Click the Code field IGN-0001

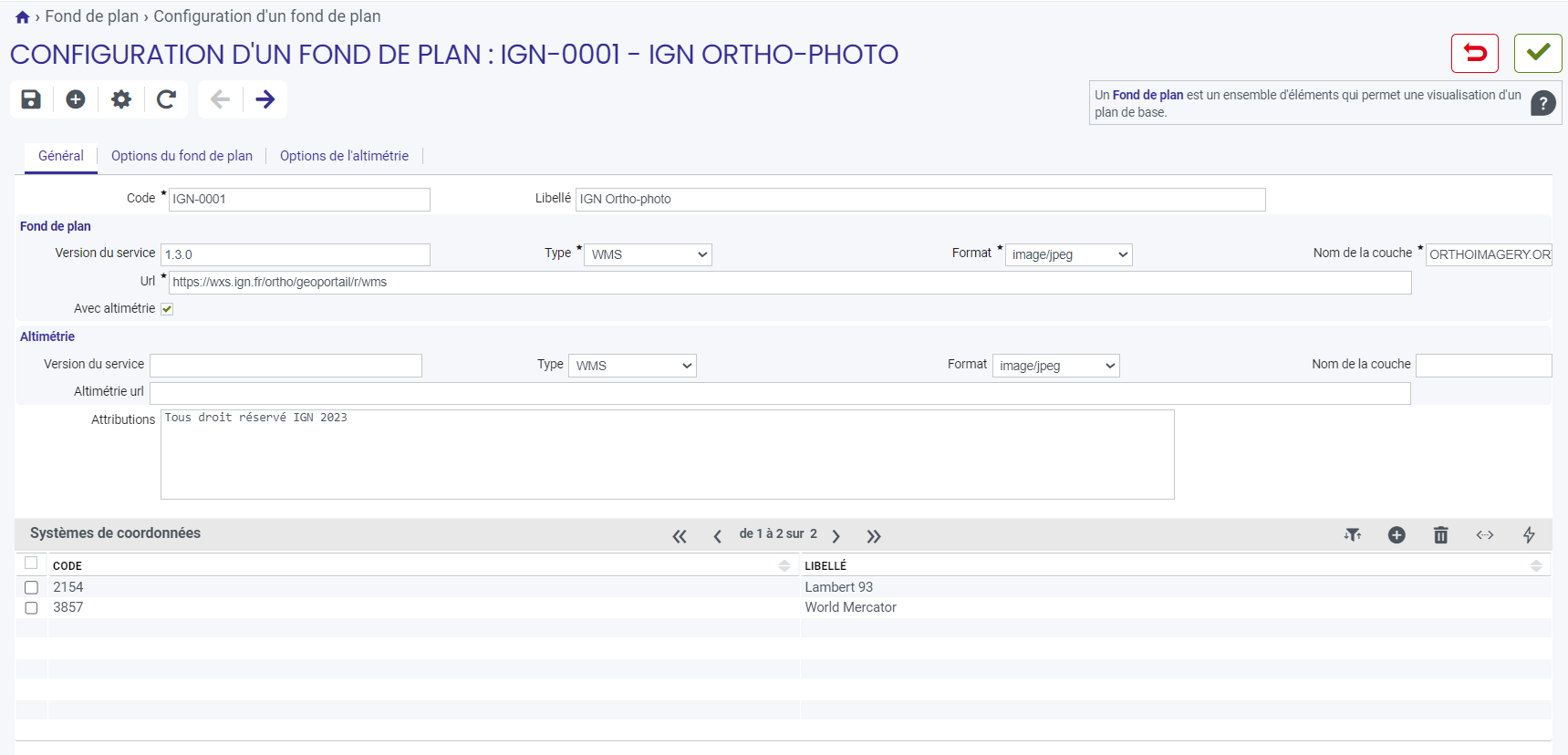click(299, 199)
